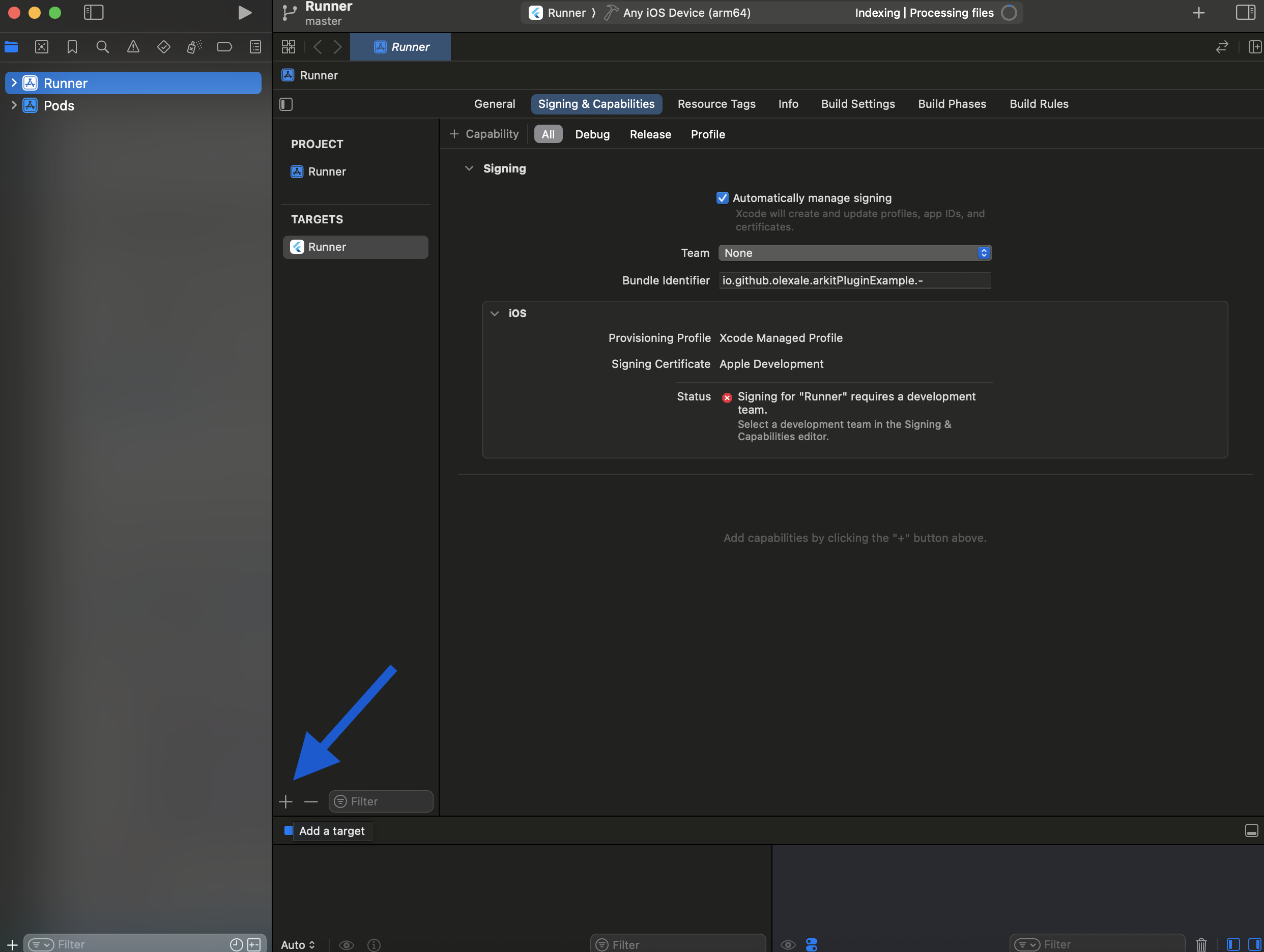1264x952 pixels.
Task: Hide the navigator sidebar toggle
Action: 93,13
